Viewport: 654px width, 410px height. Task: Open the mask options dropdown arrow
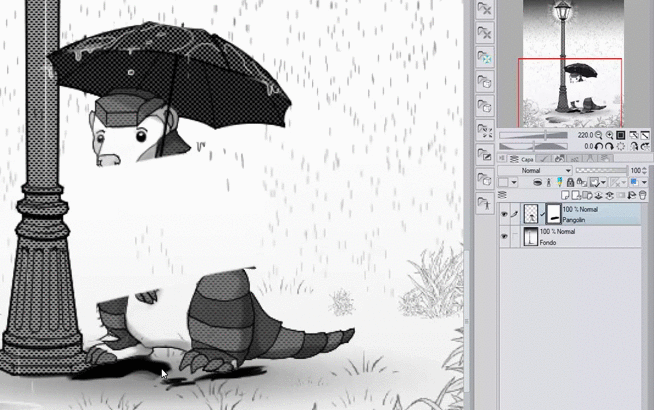pyautogui.click(x=604, y=182)
